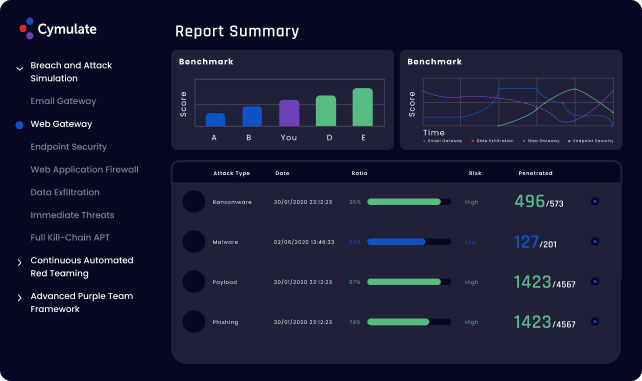
Task: Open the Ransomware row play arrow
Action: click(x=595, y=201)
